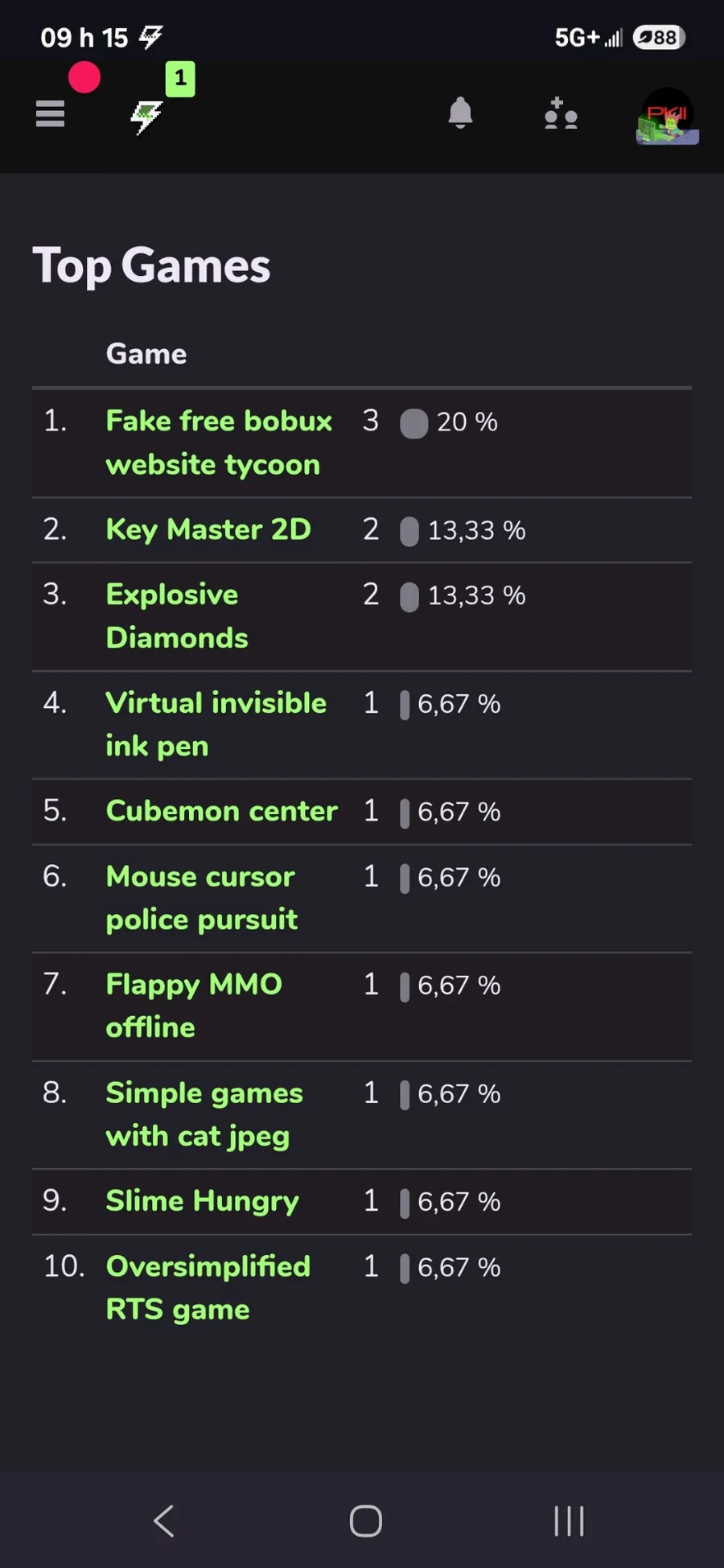Open the Cubemon center game
Screen dimensions: 724x1568
[221, 811]
